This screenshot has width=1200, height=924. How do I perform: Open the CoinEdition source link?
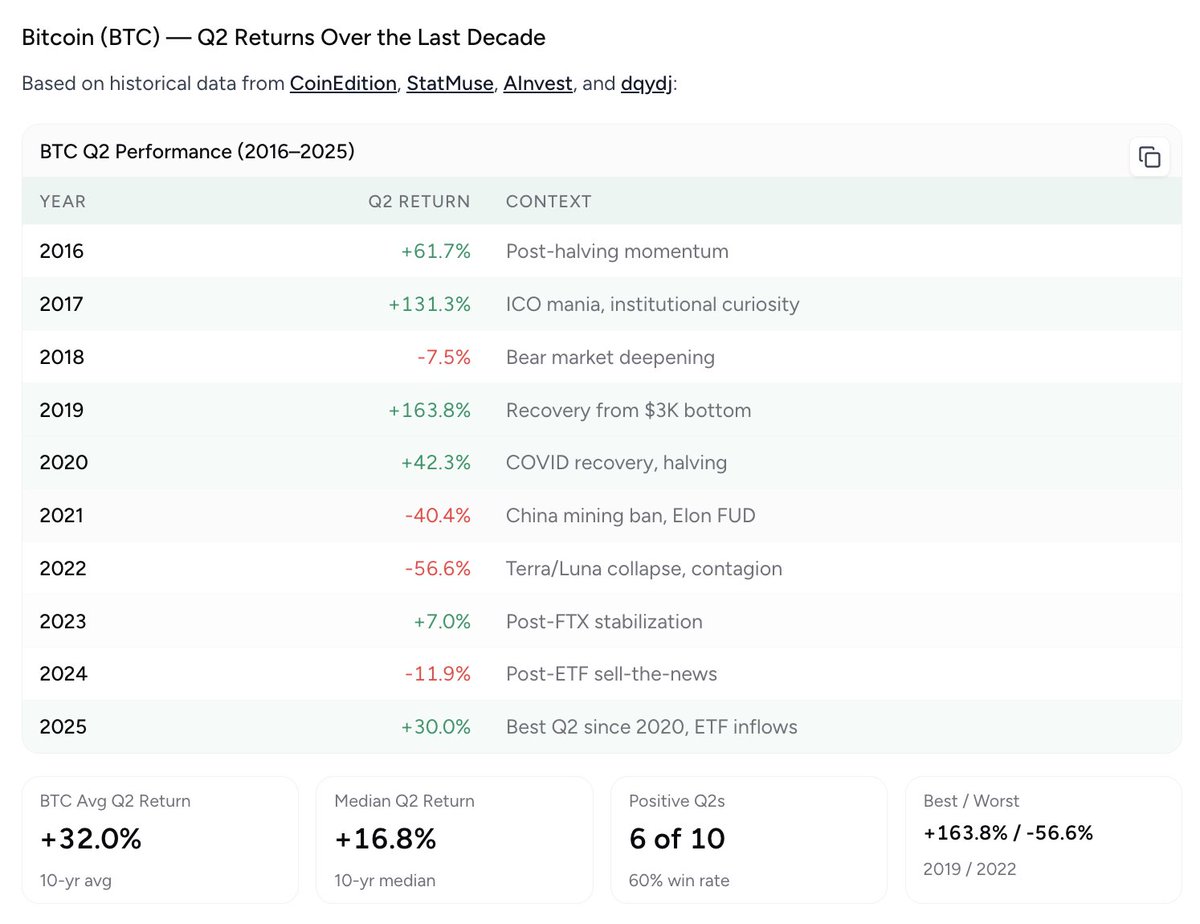343,84
